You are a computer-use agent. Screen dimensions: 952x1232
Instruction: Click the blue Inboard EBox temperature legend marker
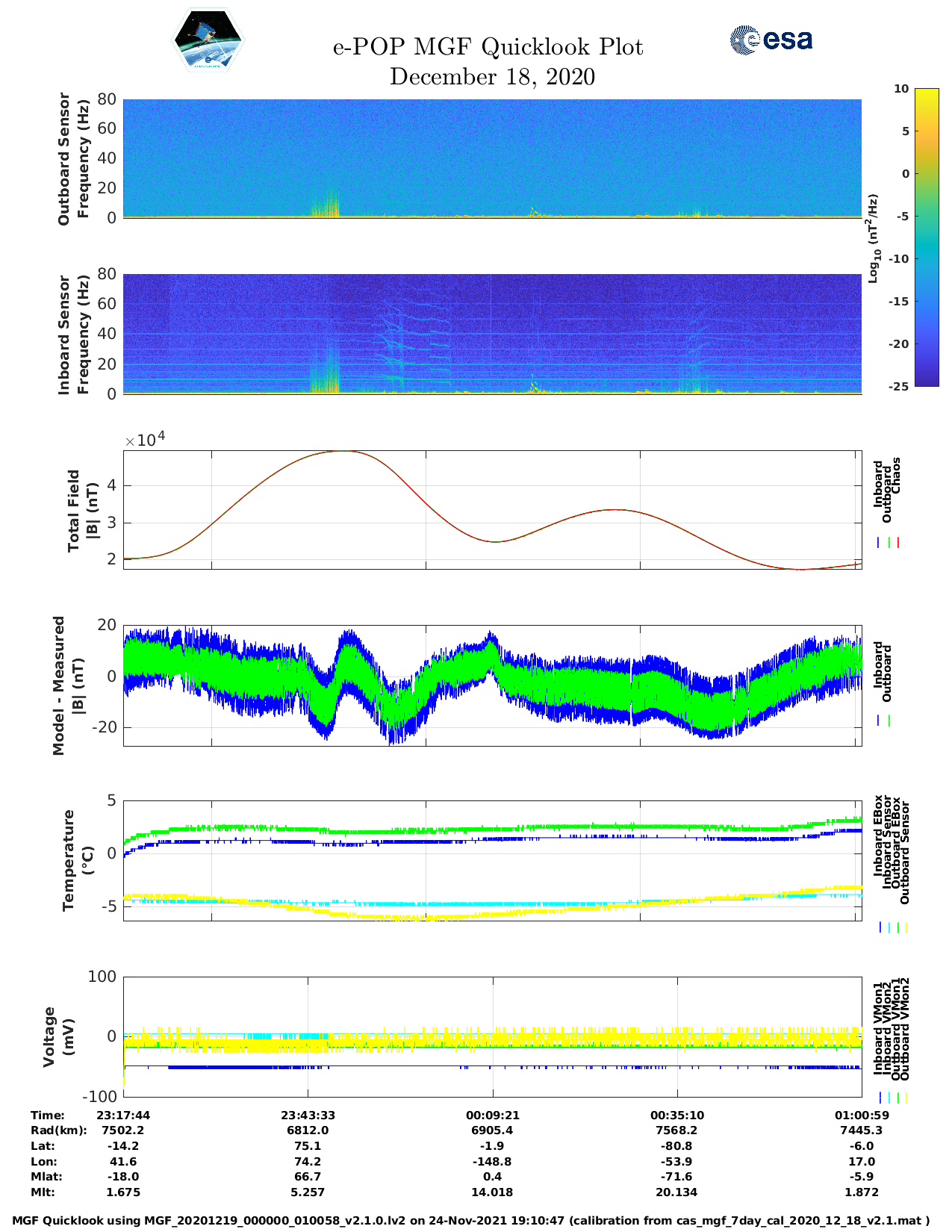(x=880, y=927)
